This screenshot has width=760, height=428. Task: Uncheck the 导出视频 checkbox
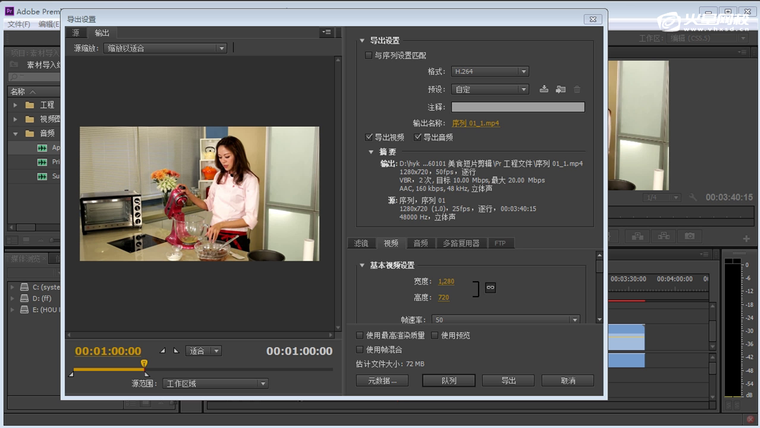click(370, 137)
